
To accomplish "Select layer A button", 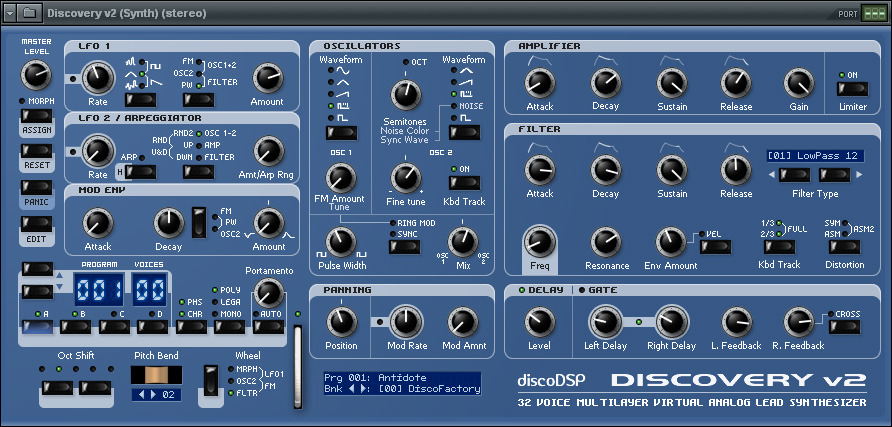I will [x=36, y=325].
